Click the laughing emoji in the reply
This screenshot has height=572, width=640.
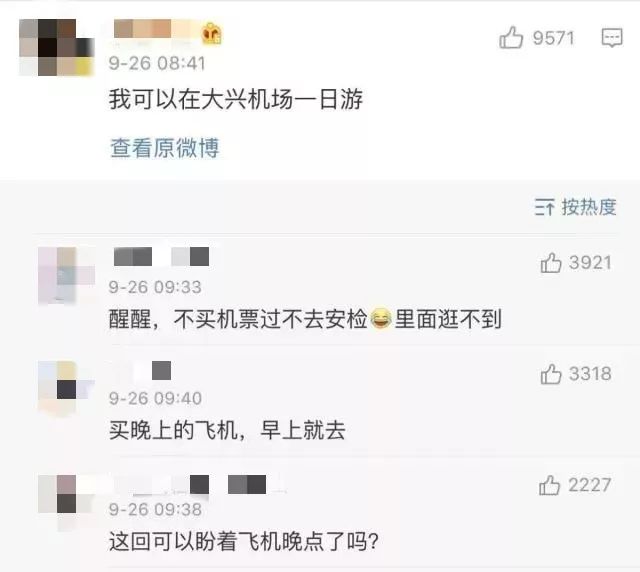[381, 319]
